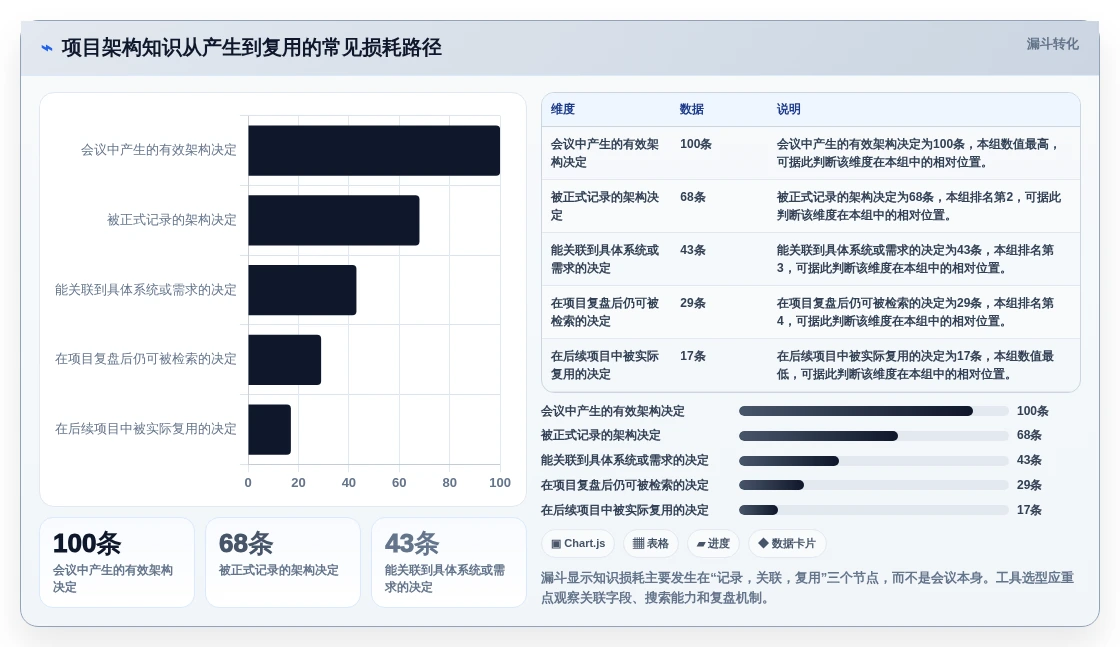The image size is (1120, 647).
Task: Select the Chart.js chip
Action: [x=578, y=543]
